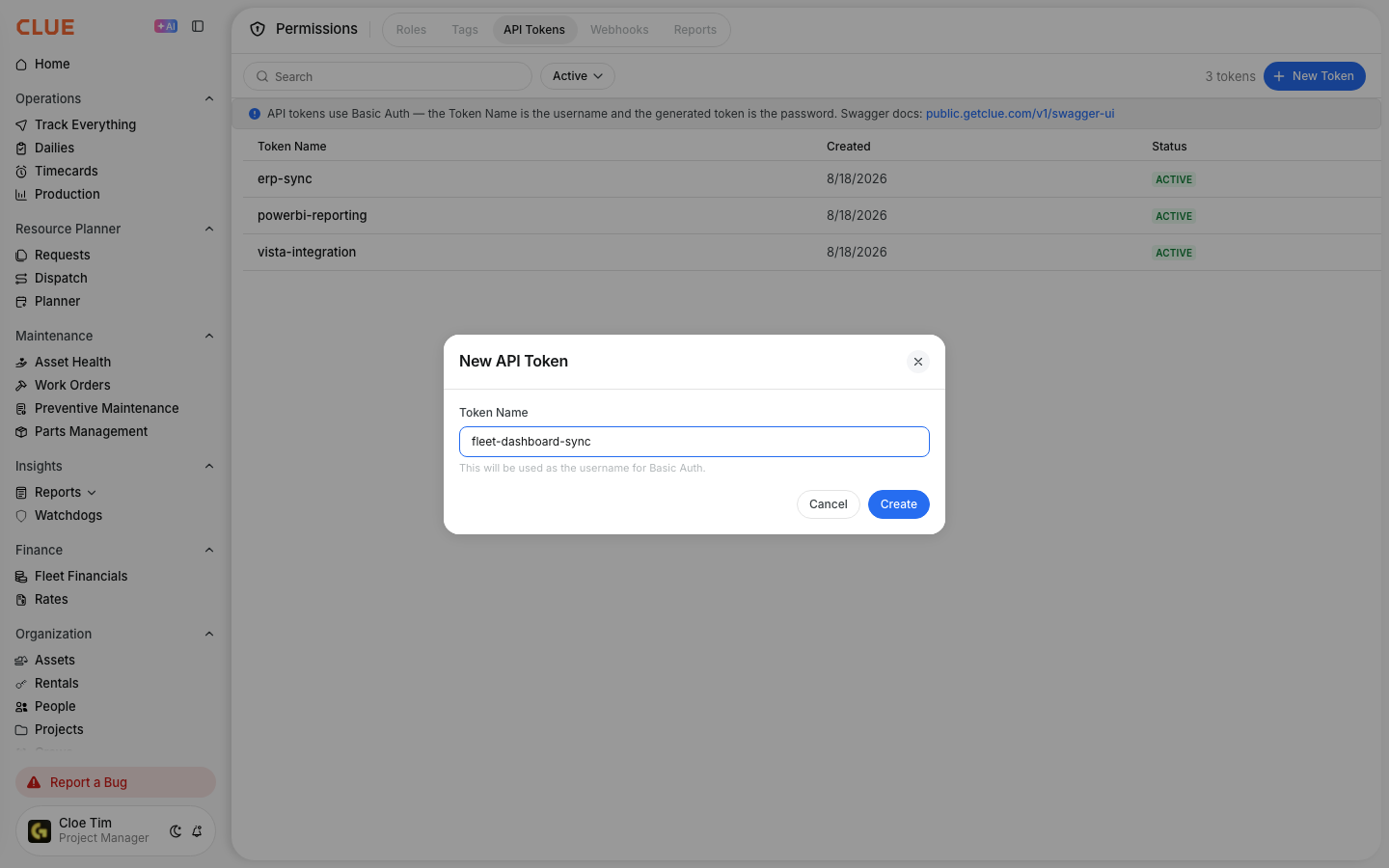Collapse the Operations section
1389x868 pixels.
pos(209,98)
